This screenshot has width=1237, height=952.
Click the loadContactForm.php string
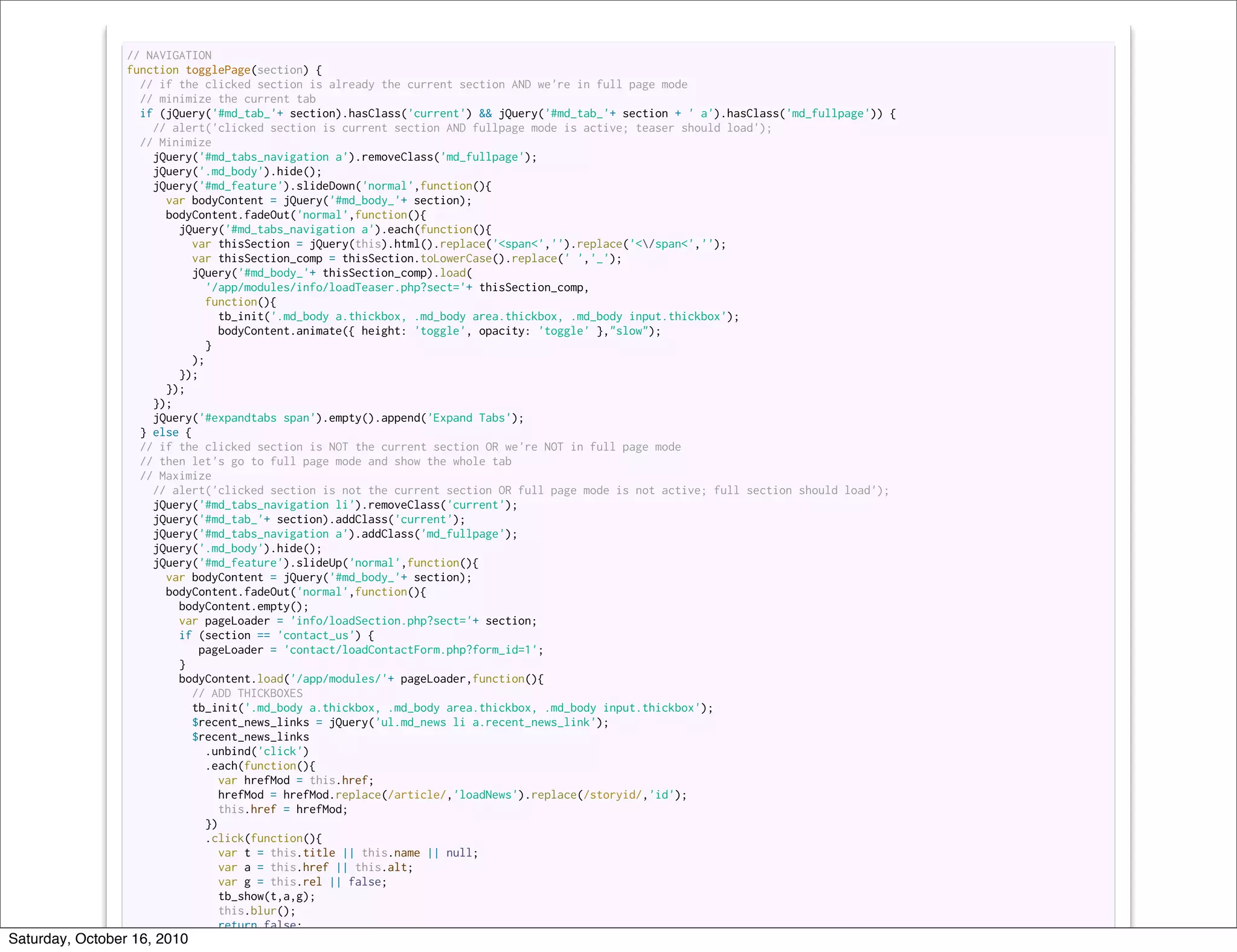[x=410, y=650]
